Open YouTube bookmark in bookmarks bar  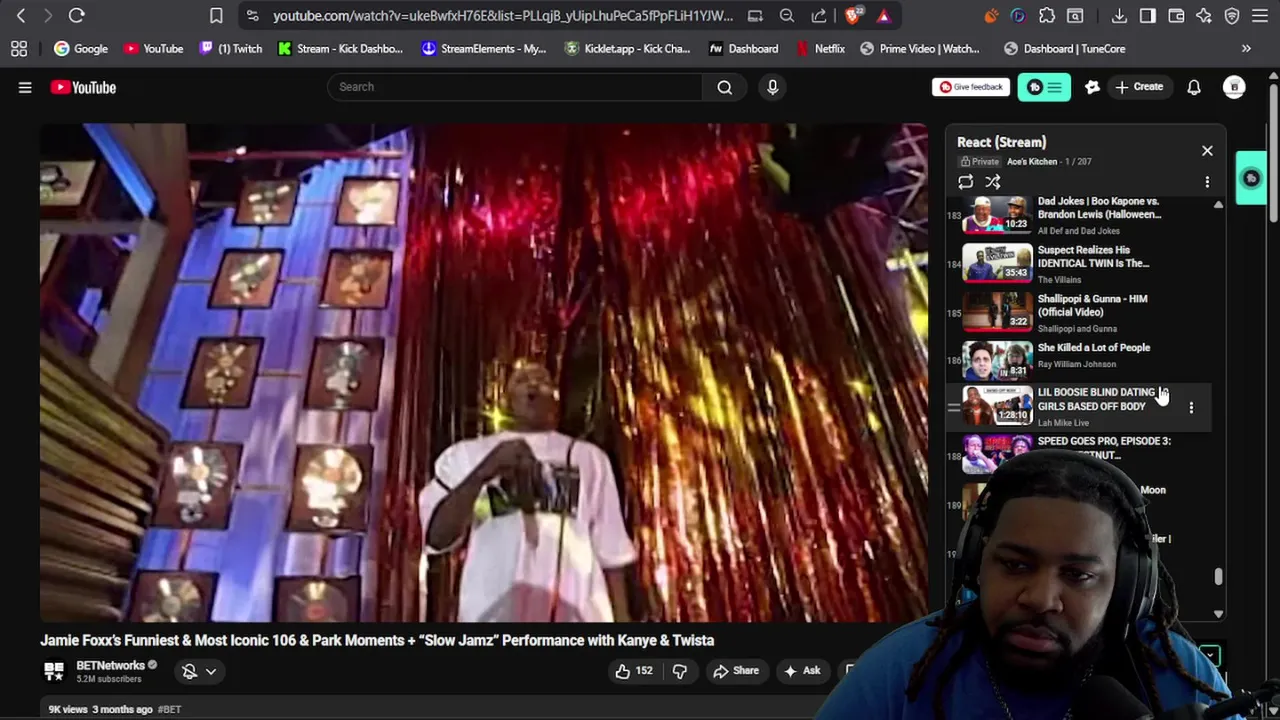[154, 48]
